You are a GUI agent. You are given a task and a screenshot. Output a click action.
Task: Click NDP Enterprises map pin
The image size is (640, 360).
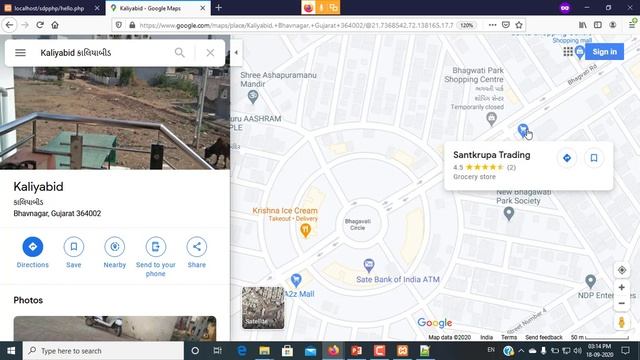click(x=590, y=281)
